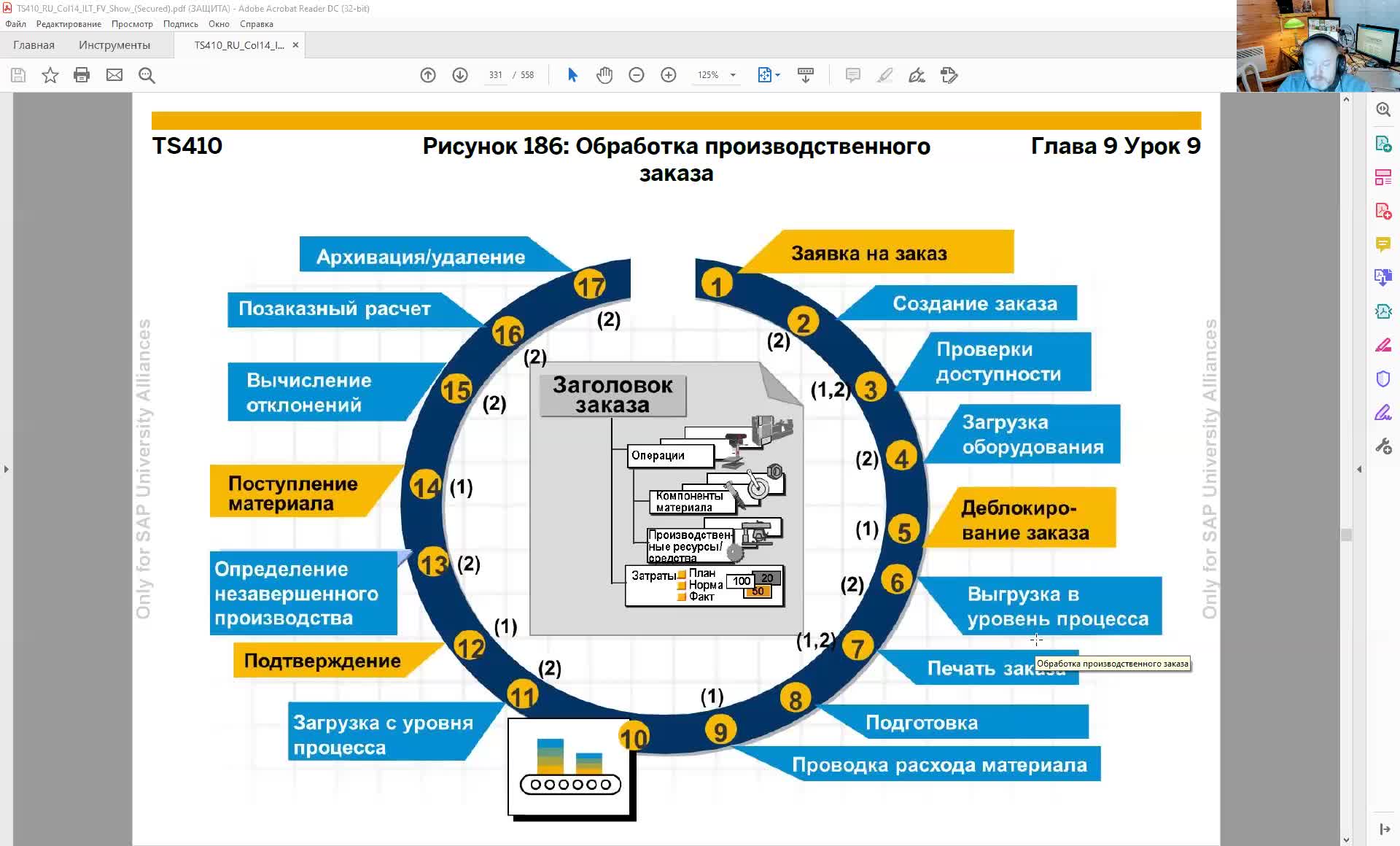This screenshot has width=1400, height=846.
Task: Open More Tools wrench in right panel
Action: pyautogui.click(x=1383, y=446)
